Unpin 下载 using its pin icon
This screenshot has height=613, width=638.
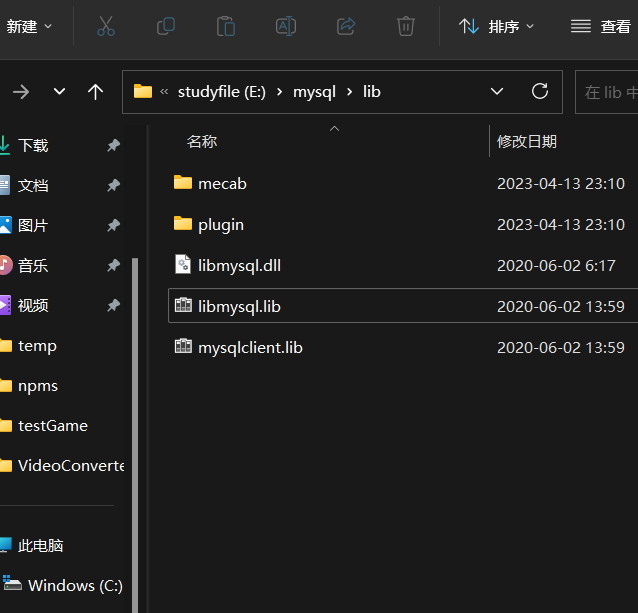pyautogui.click(x=114, y=145)
